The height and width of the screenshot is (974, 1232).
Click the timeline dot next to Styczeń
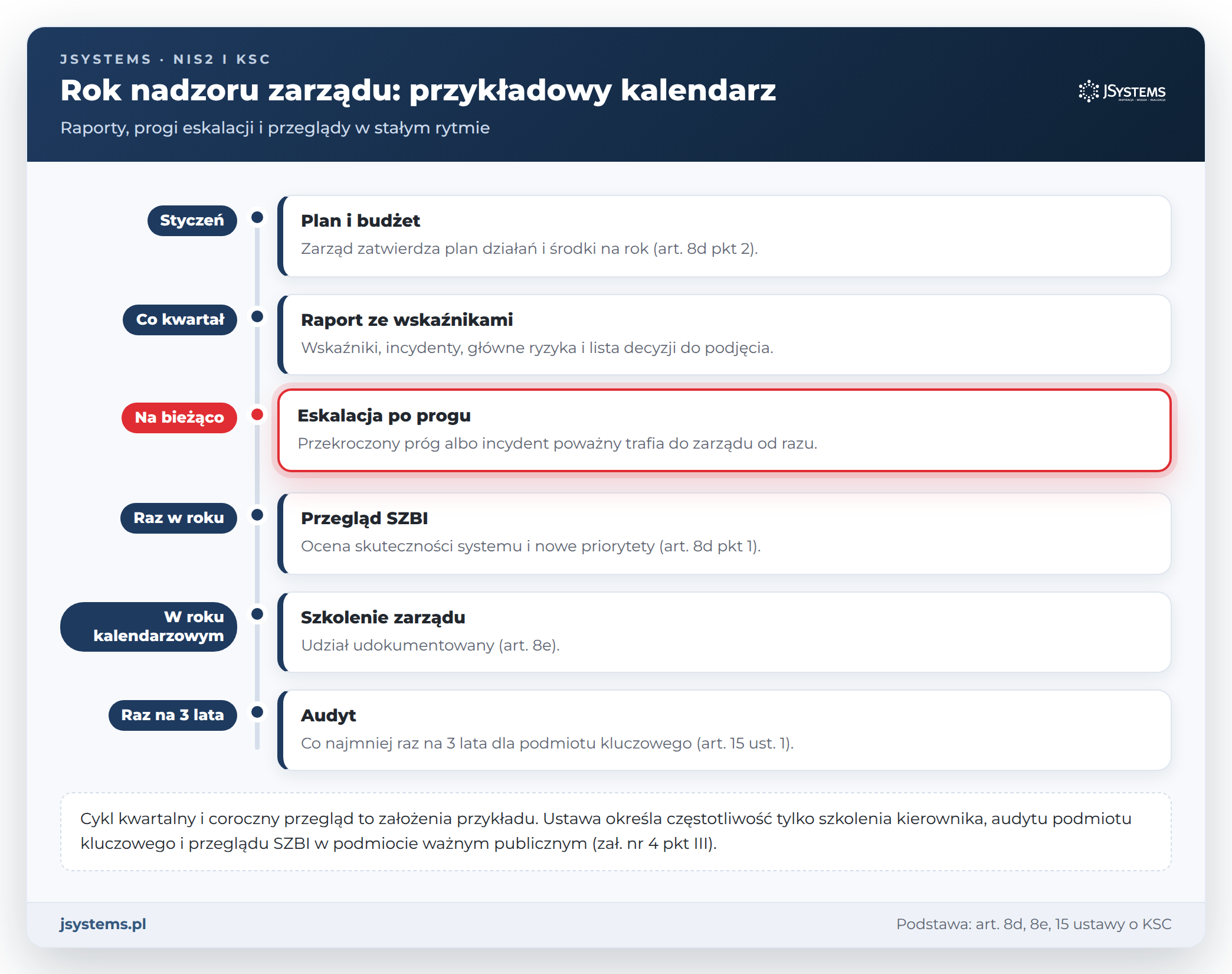tap(257, 217)
